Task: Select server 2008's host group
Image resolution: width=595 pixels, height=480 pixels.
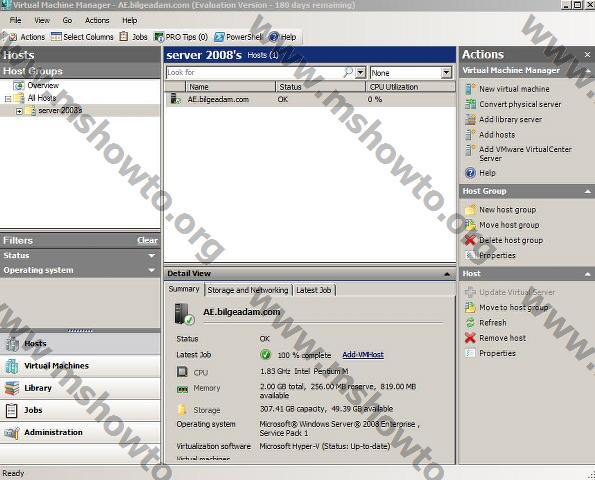Action: click(x=60, y=110)
